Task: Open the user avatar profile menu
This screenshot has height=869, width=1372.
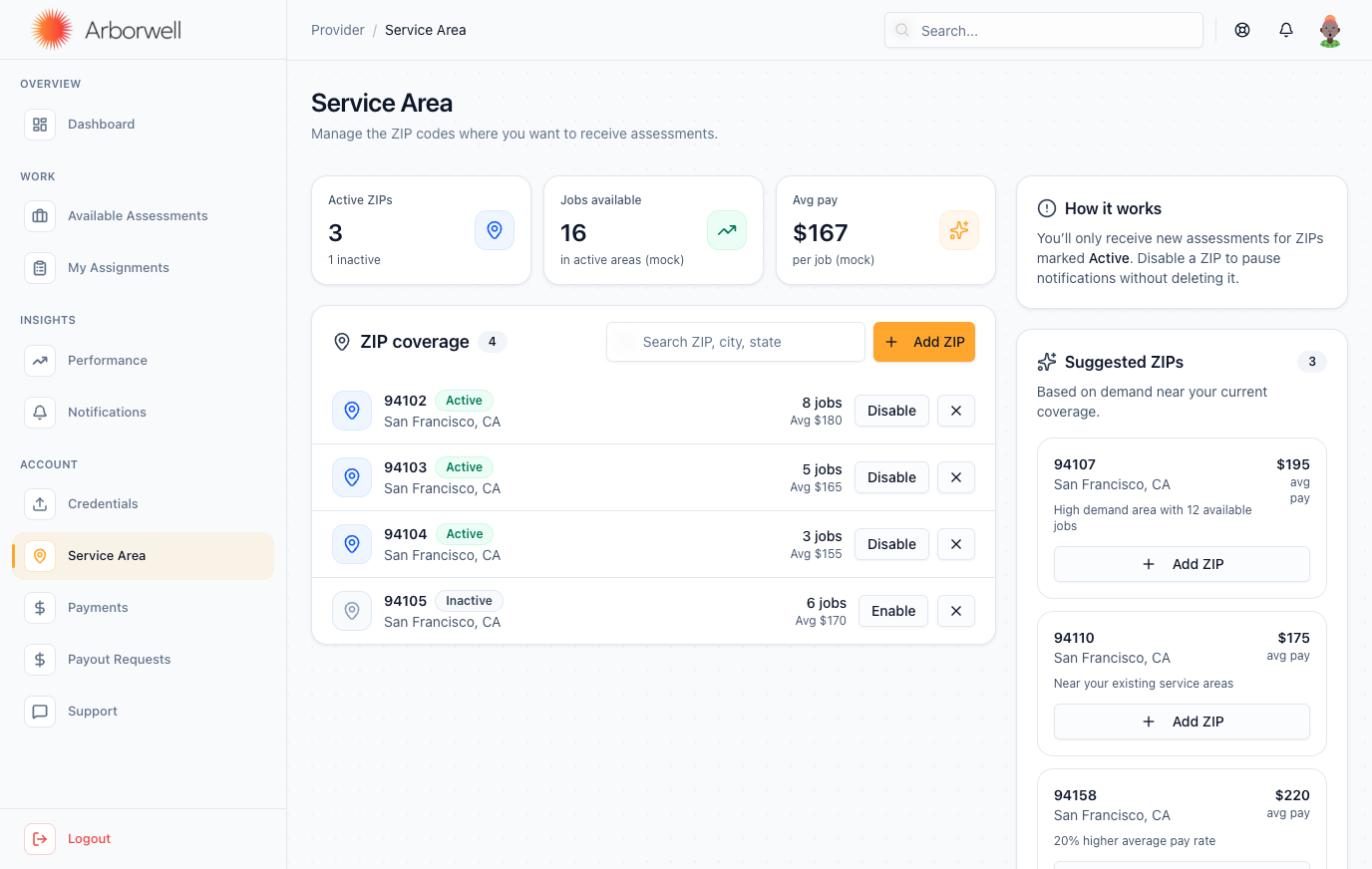Action: [x=1329, y=30]
